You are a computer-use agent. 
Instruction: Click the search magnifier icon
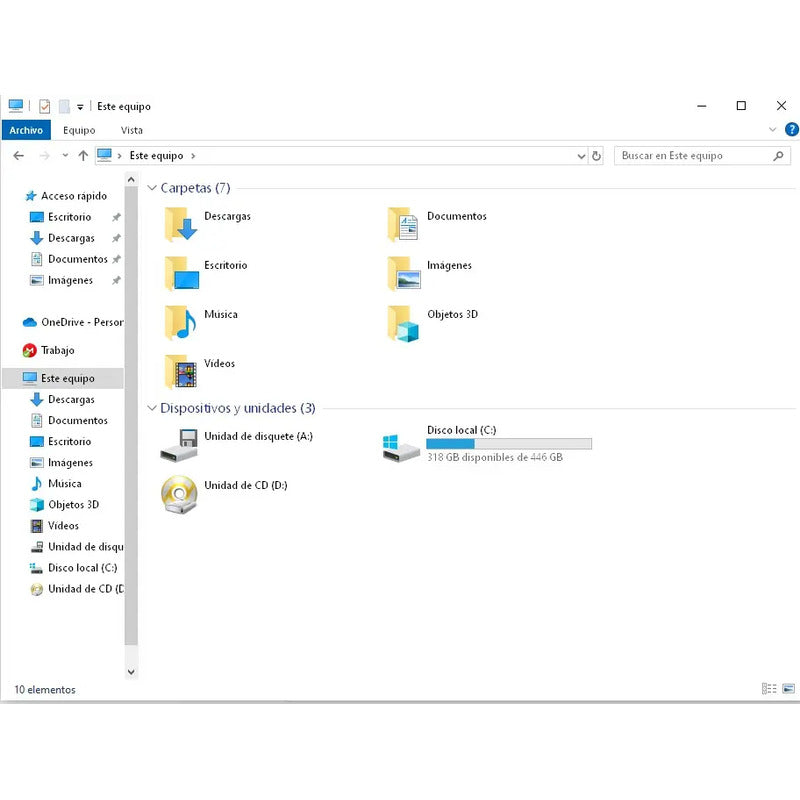pos(778,156)
